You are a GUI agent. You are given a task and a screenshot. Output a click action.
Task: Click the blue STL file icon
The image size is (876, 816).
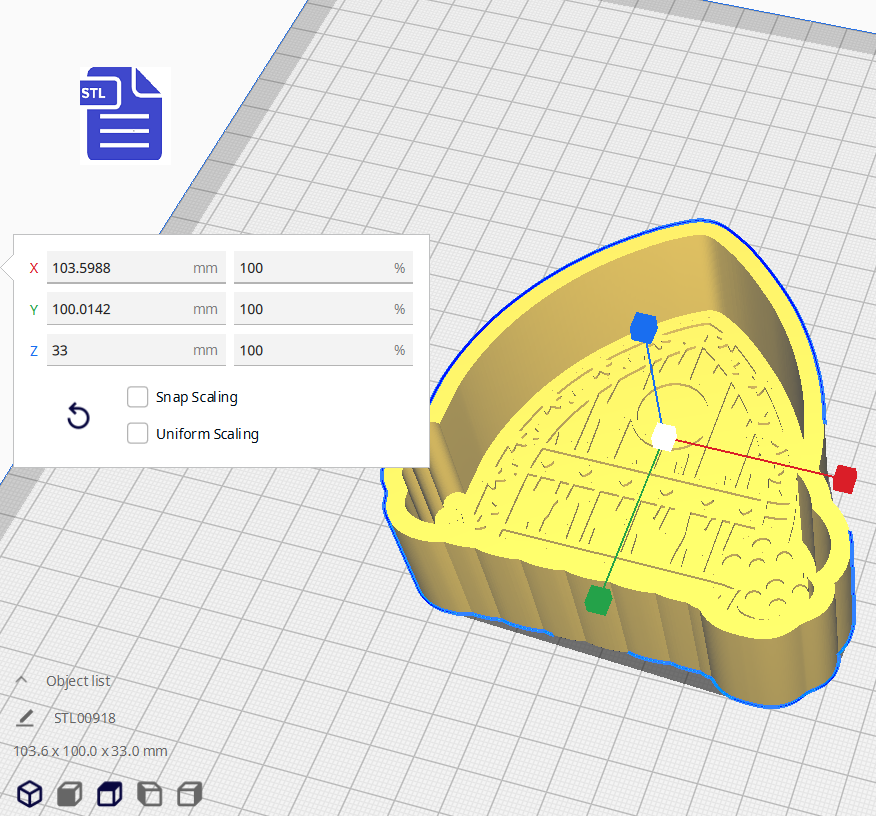(x=124, y=114)
